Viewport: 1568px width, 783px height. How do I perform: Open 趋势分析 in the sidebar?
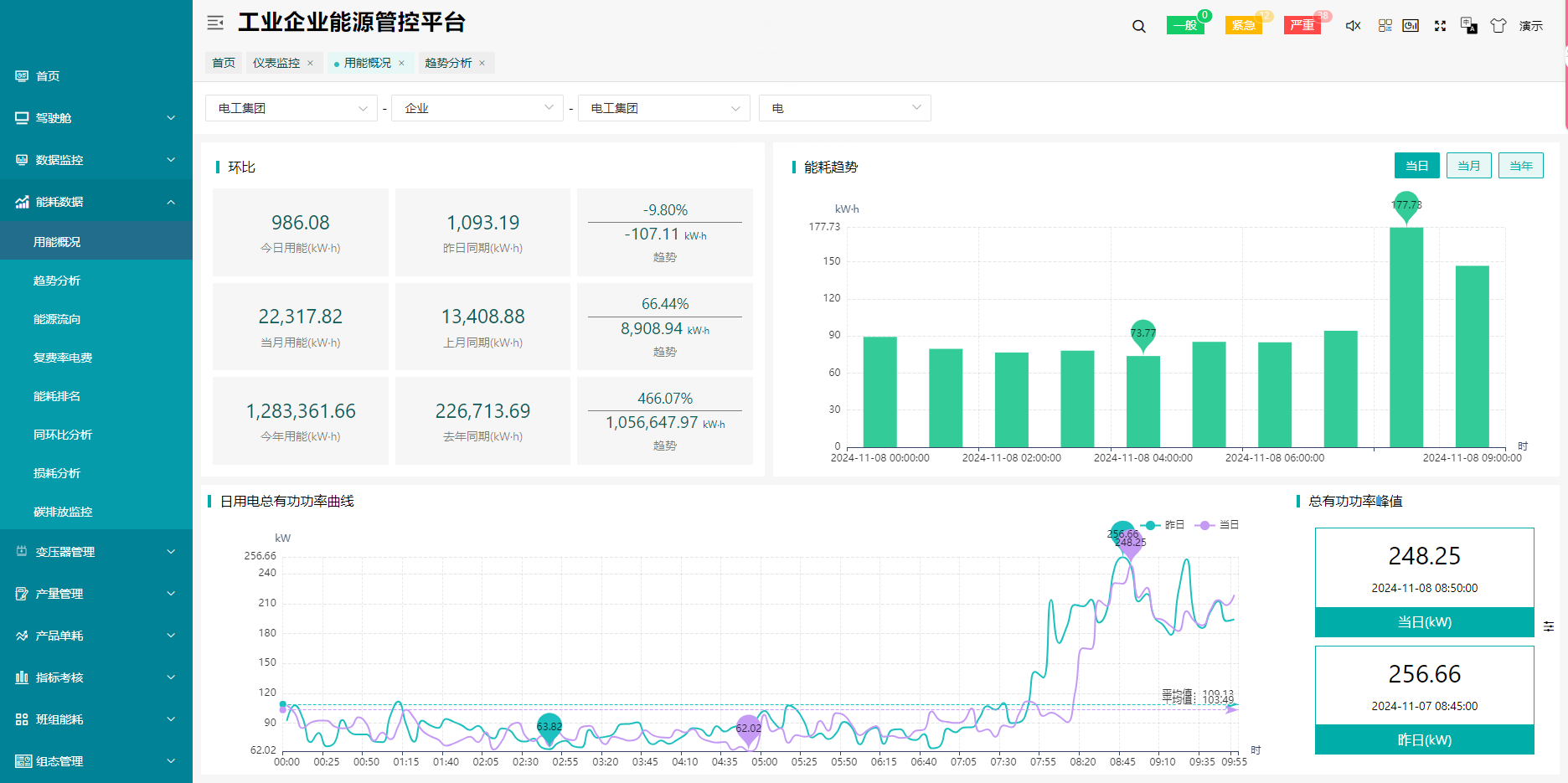coord(96,281)
